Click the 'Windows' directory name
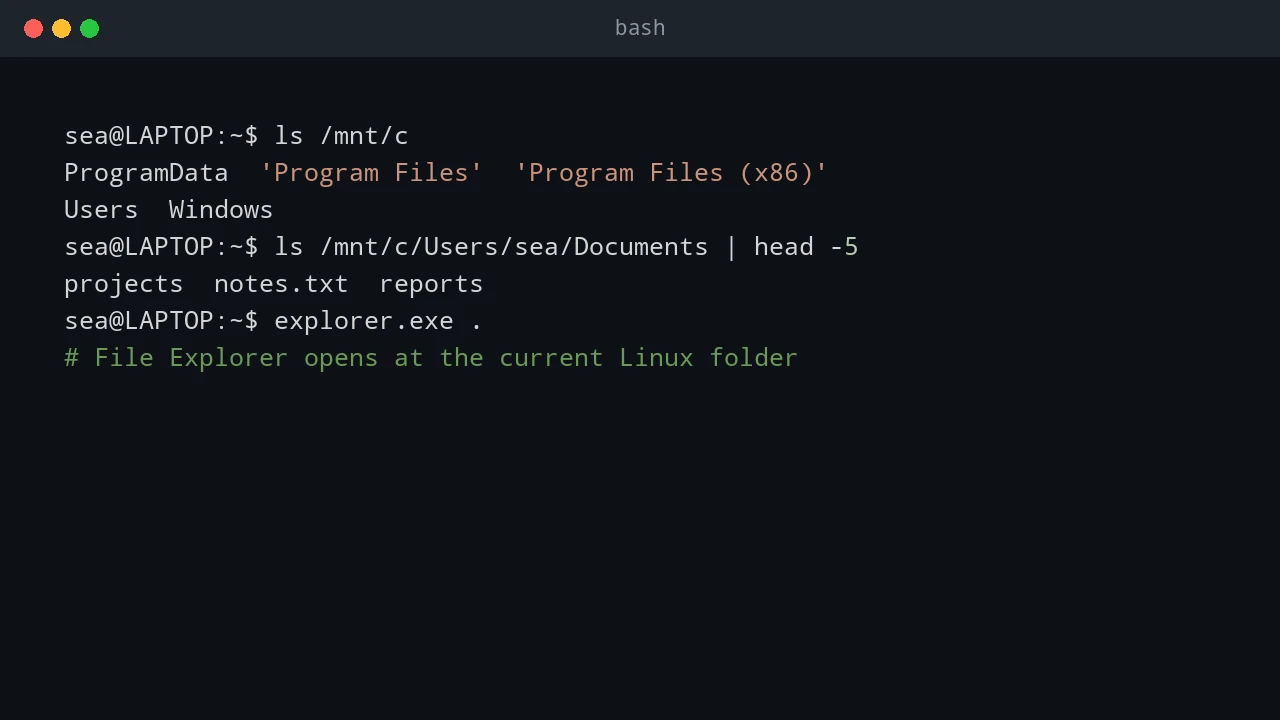The height and width of the screenshot is (720, 1280). pos(221,209)
